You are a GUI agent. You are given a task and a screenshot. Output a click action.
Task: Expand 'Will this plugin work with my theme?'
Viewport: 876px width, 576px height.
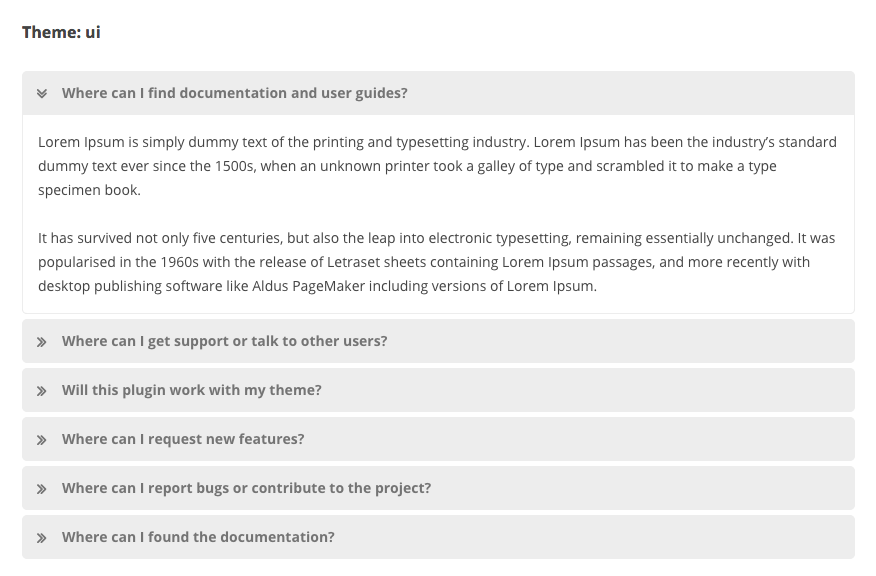click(x=191, y=390)
